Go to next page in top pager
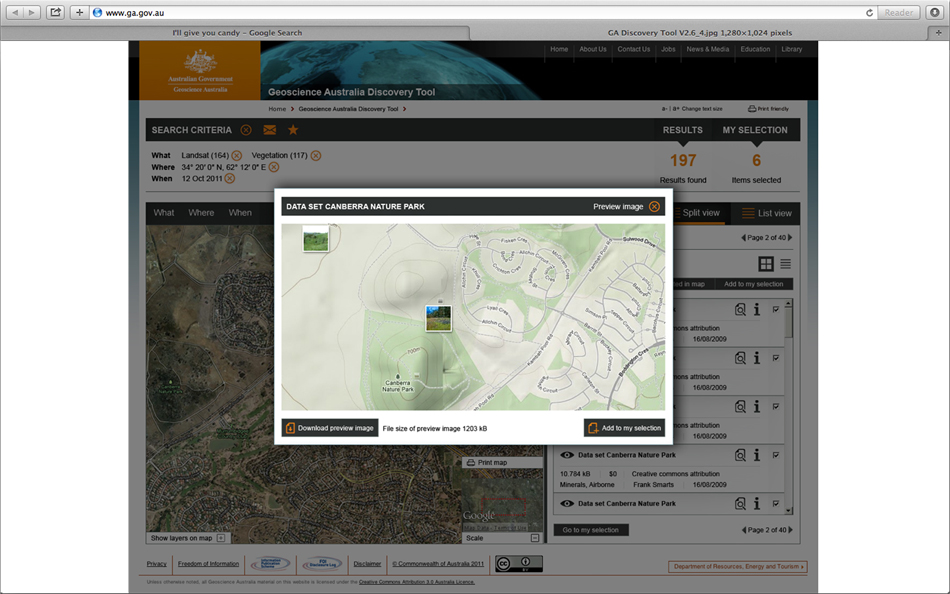This screenshot has height=594, width=950. 790,238
